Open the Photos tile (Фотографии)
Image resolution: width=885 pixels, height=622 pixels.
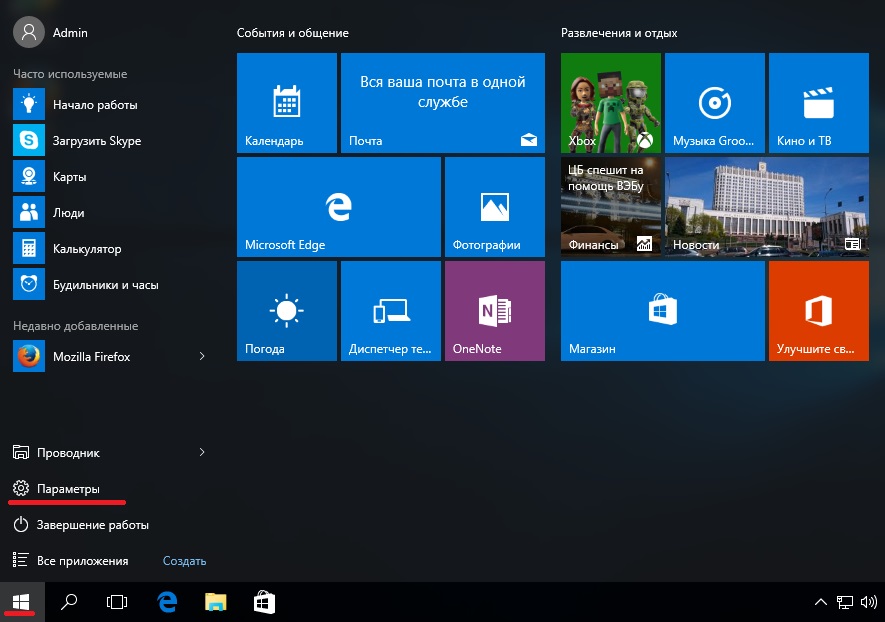494,206
